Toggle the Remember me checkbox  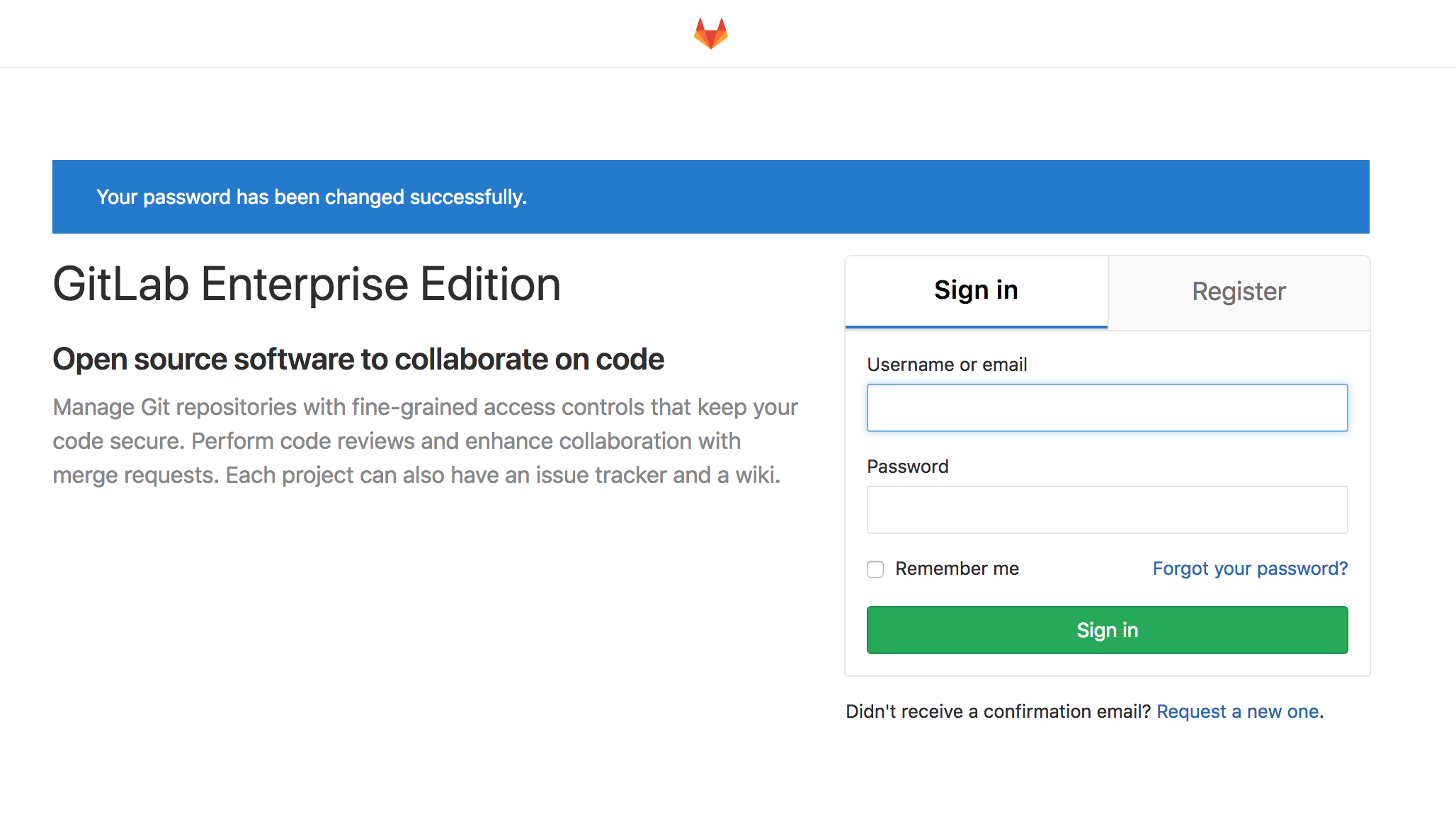[875, 569]
